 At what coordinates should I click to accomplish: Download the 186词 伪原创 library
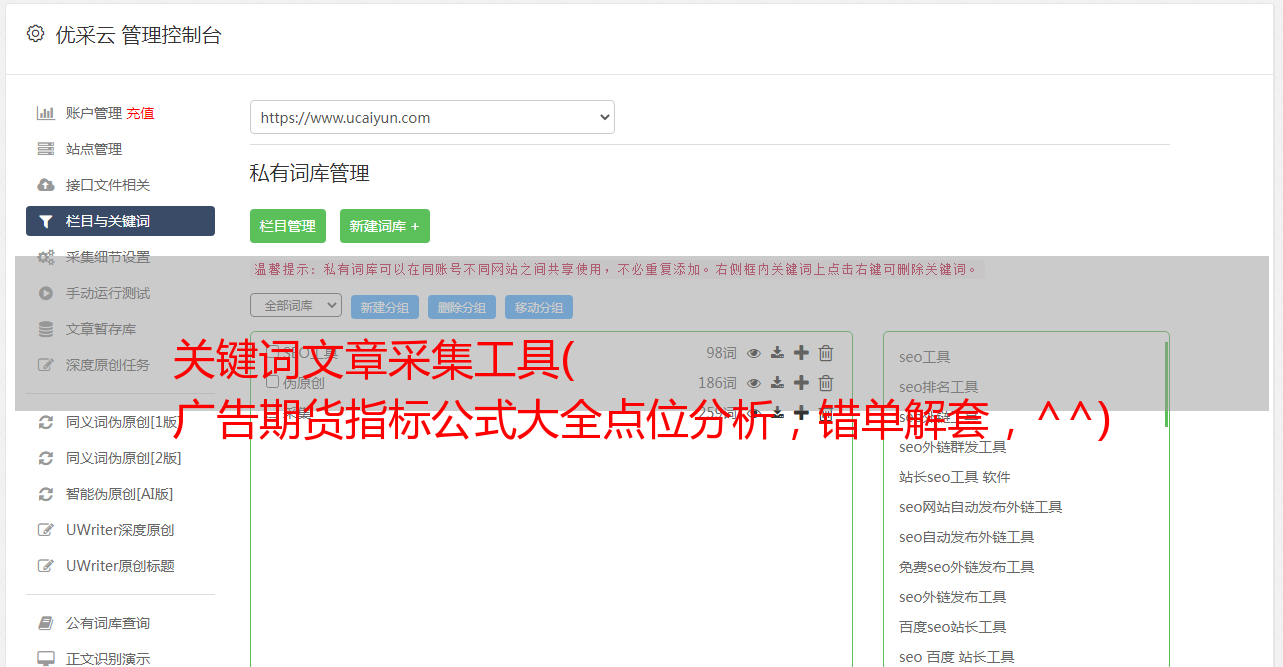777,383
